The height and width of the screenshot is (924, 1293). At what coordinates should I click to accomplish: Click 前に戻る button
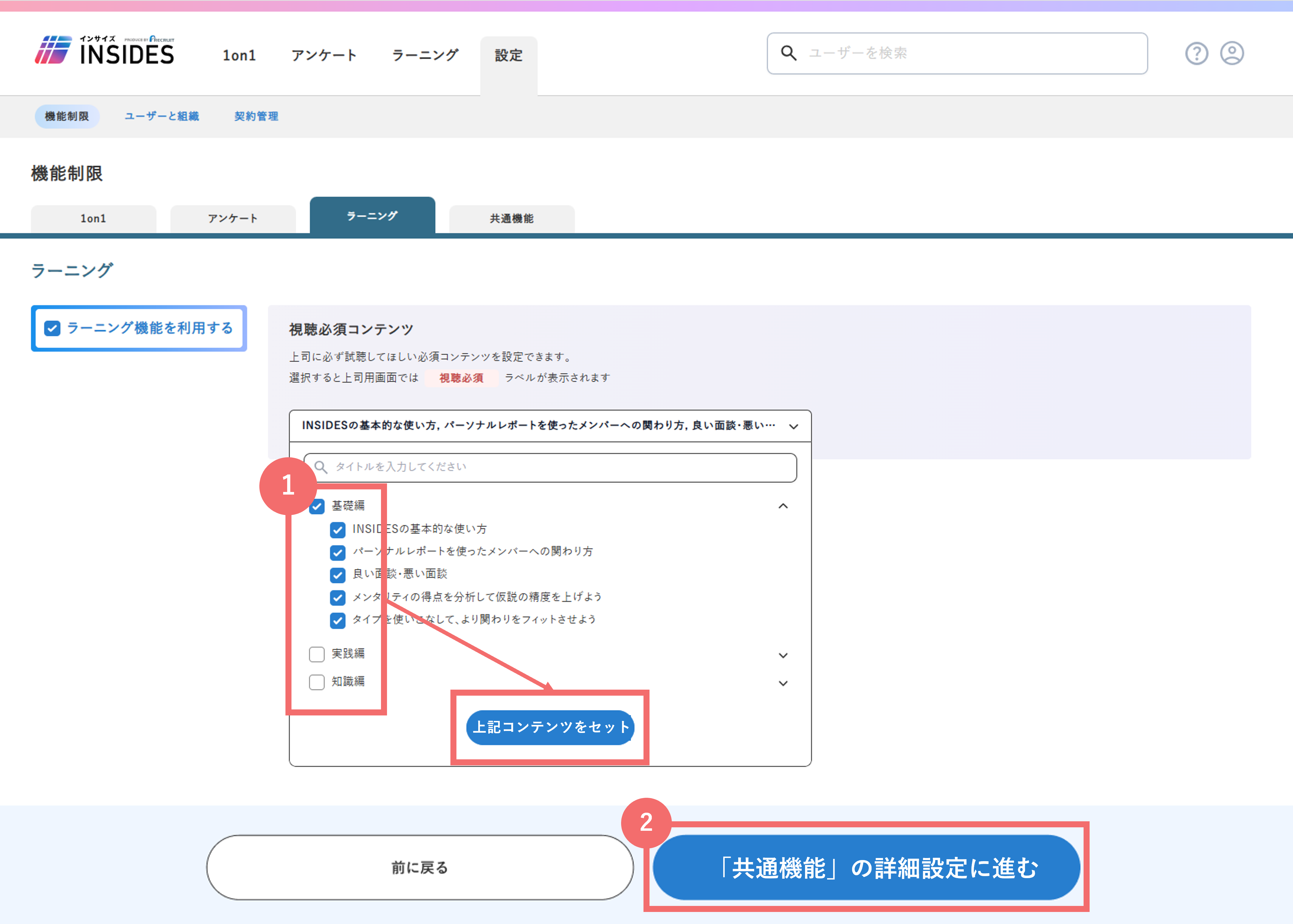(420, 868)
